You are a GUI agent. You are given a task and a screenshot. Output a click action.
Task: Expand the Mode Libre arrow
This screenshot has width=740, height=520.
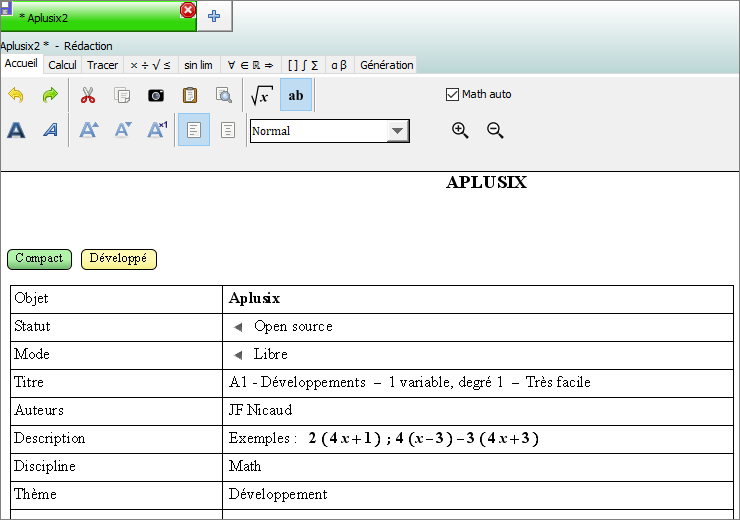click(x=238, y=355)
